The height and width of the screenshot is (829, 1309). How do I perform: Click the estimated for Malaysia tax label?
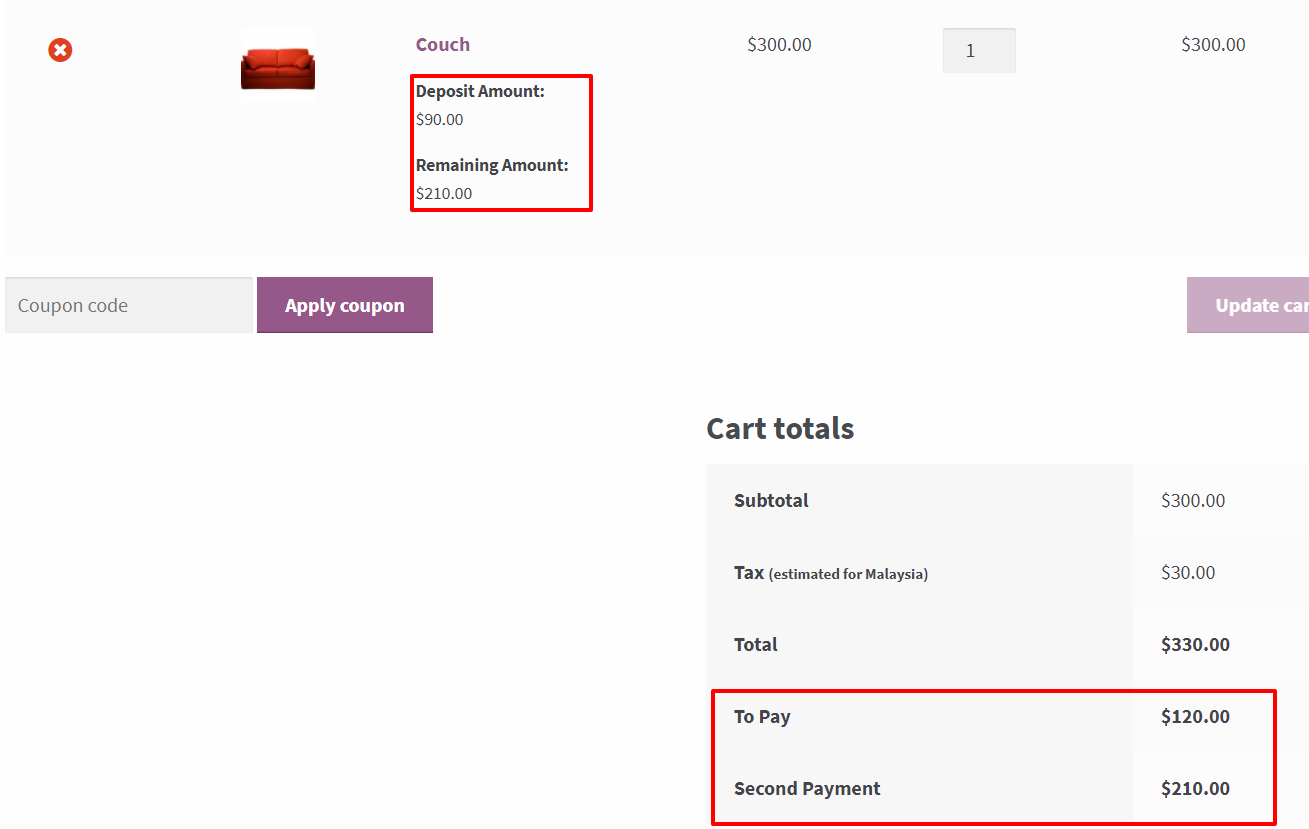(848, 574)
